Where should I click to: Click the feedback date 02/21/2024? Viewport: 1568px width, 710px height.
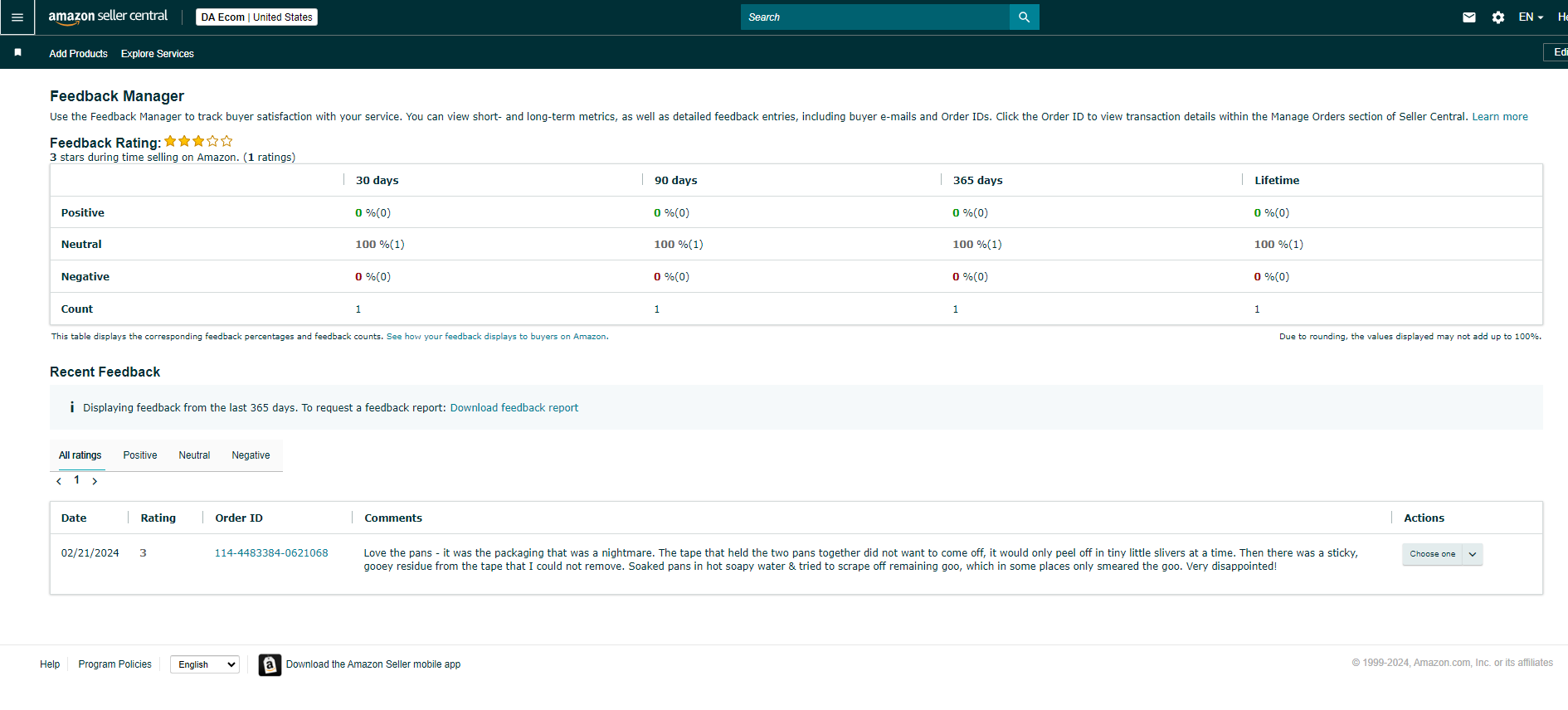tap(90, 553)
